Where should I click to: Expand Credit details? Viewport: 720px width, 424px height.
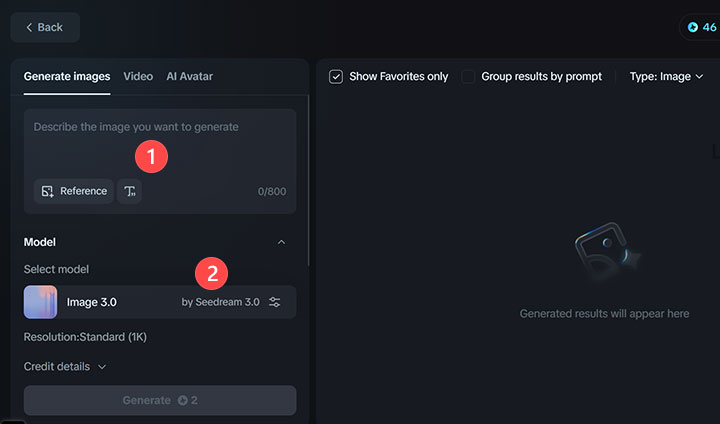(65, 367)
